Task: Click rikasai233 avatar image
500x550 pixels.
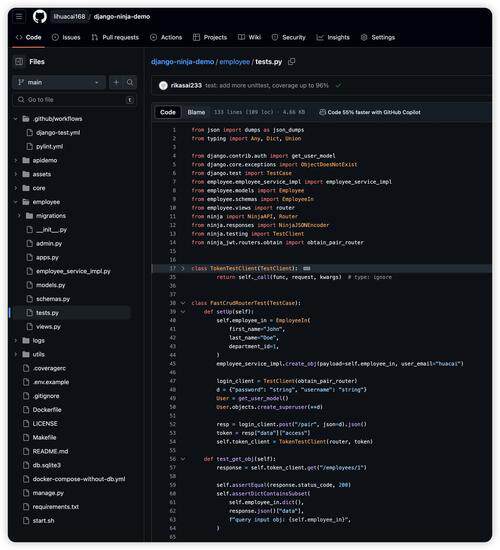Action: [163, 85]
